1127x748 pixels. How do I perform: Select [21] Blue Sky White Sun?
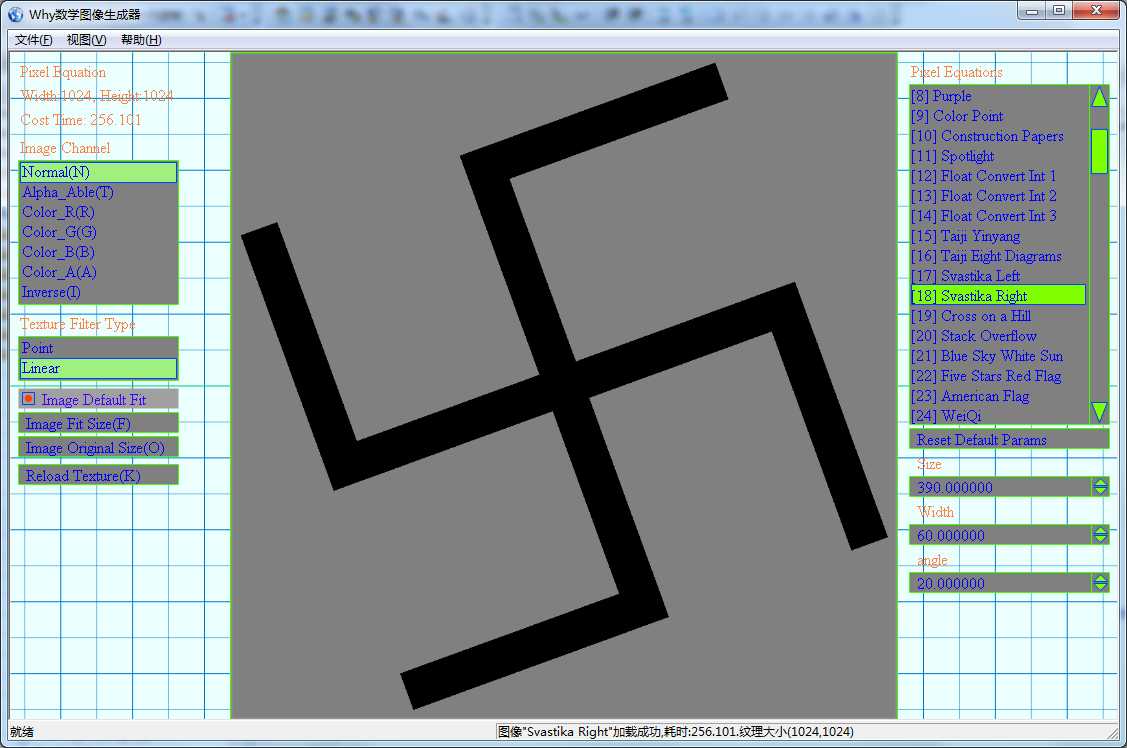point(998,356)
